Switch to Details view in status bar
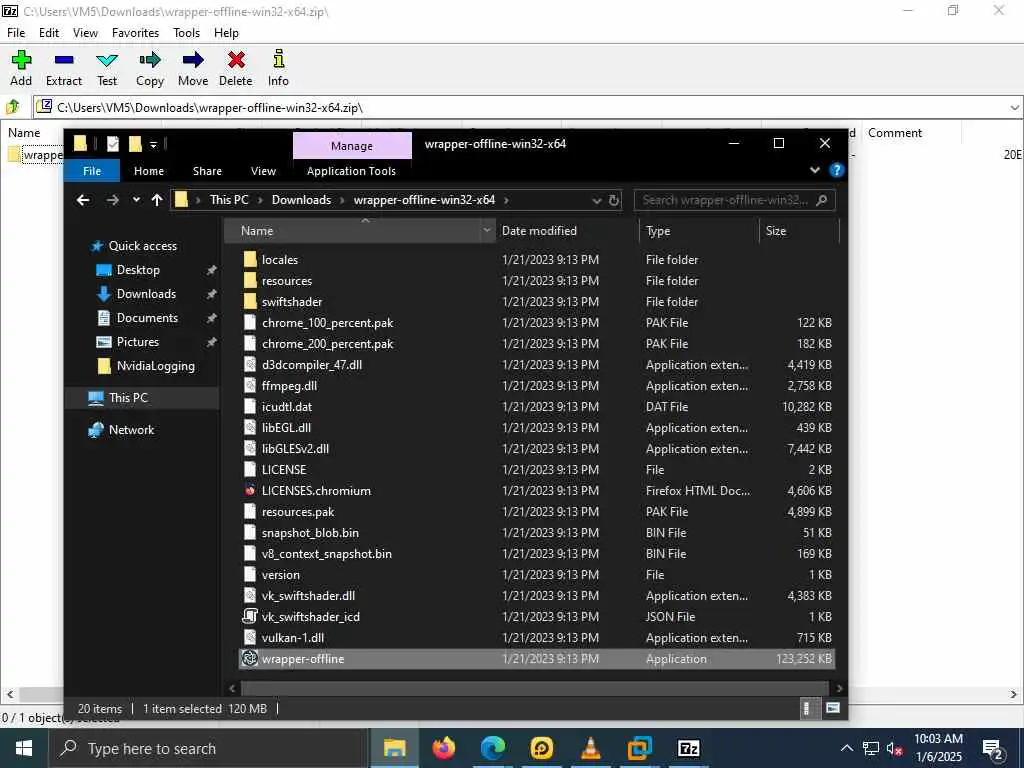This screenshot has height=768, width=1024. click(807, 709)
